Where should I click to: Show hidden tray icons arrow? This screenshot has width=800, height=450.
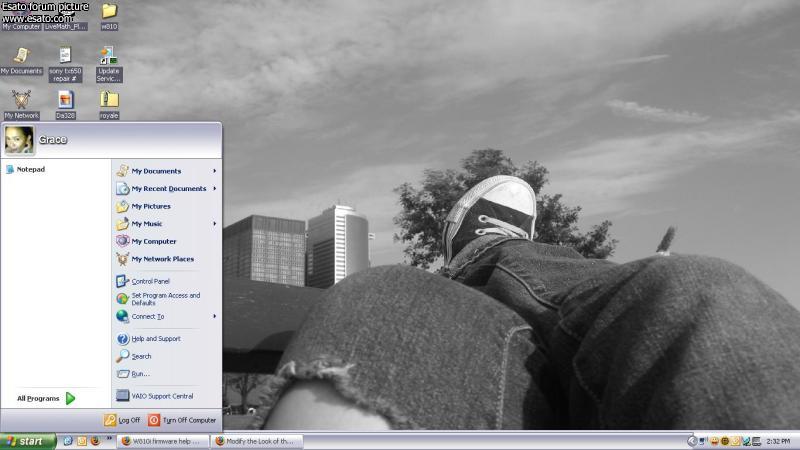(692, 441)
